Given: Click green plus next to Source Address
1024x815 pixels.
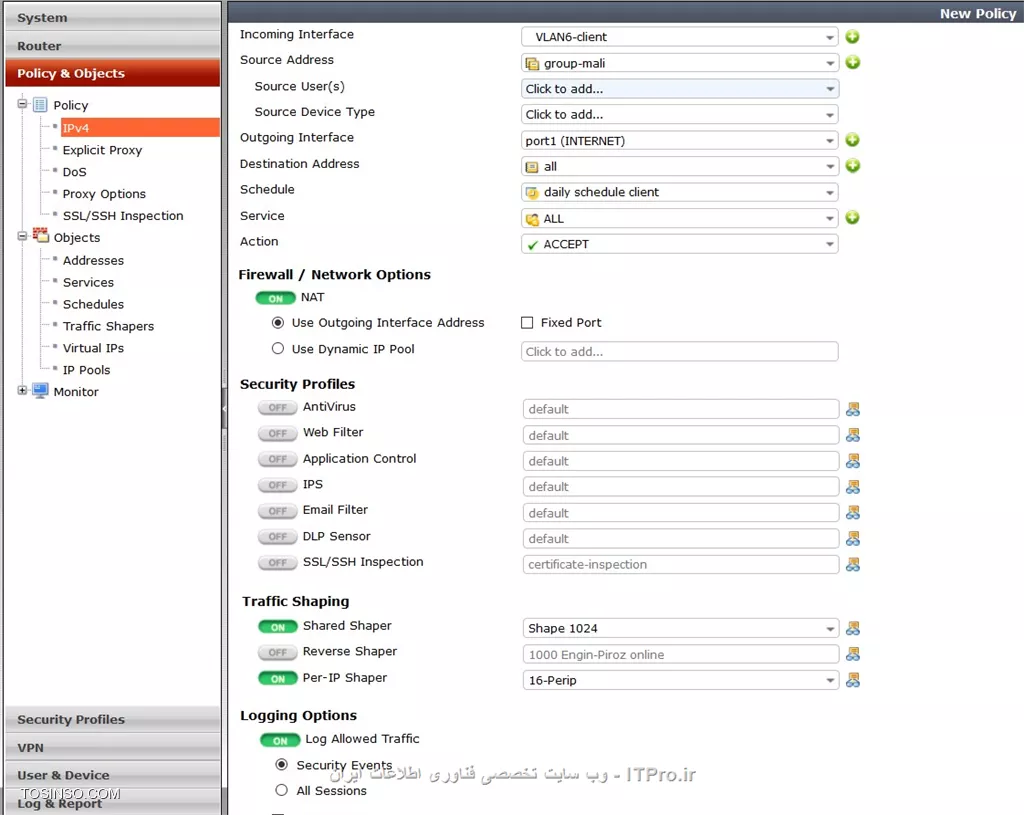Looking at the screenshot, I should pos(852,63).
